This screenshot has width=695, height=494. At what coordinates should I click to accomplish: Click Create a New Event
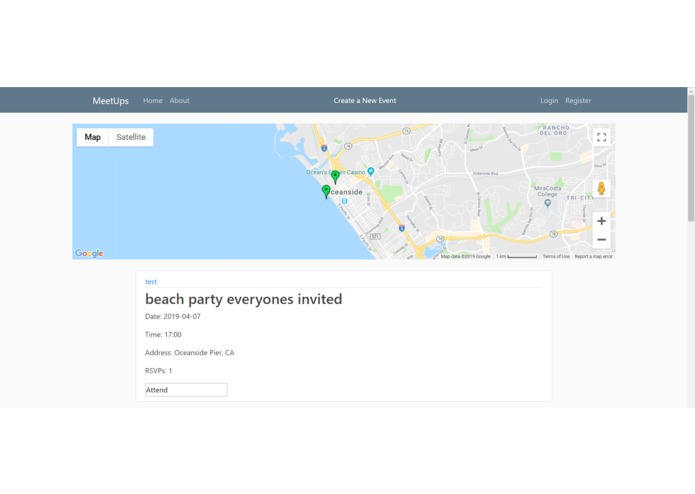point(365,101)
